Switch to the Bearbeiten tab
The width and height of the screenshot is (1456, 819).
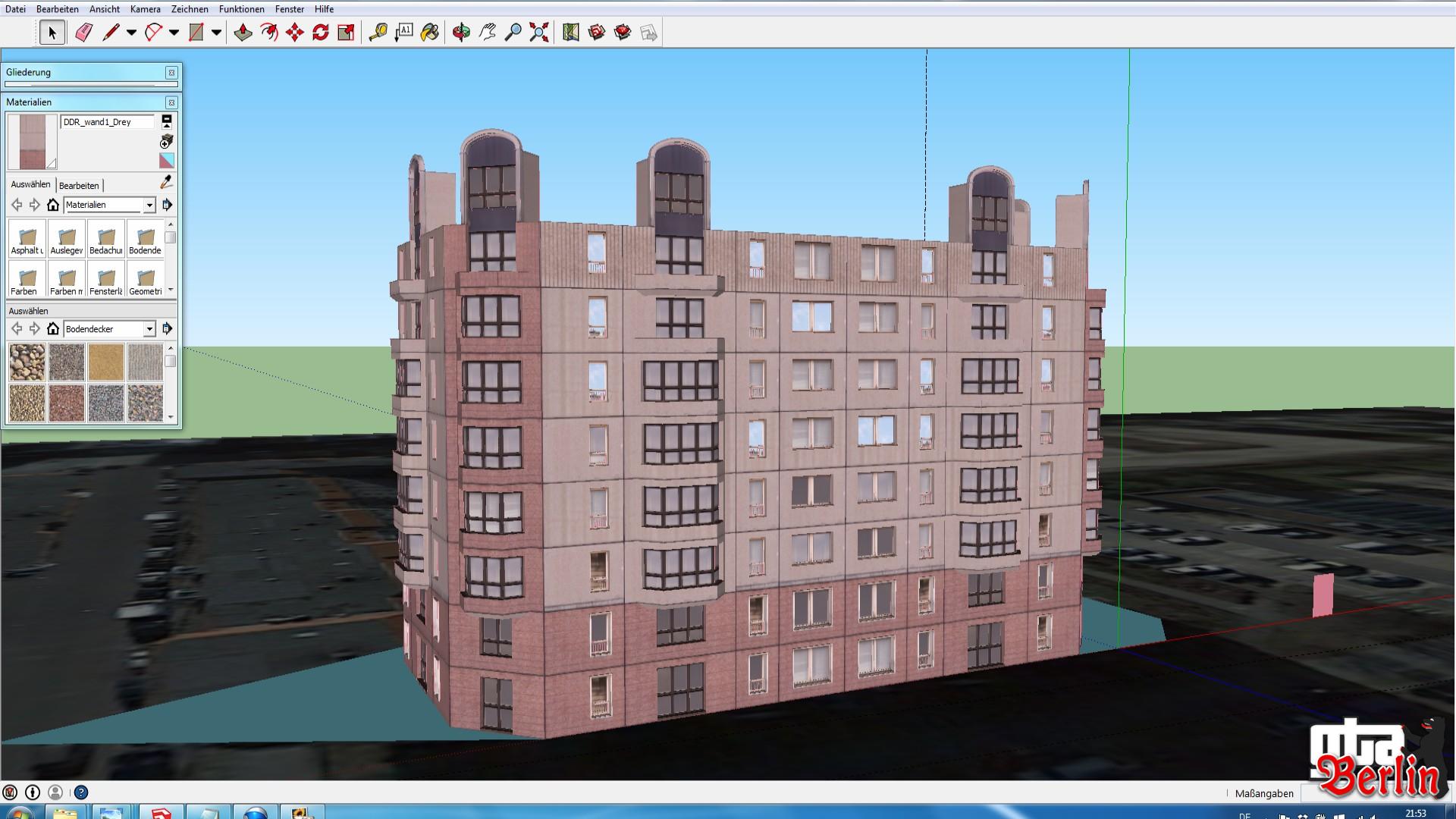point(79,186)
